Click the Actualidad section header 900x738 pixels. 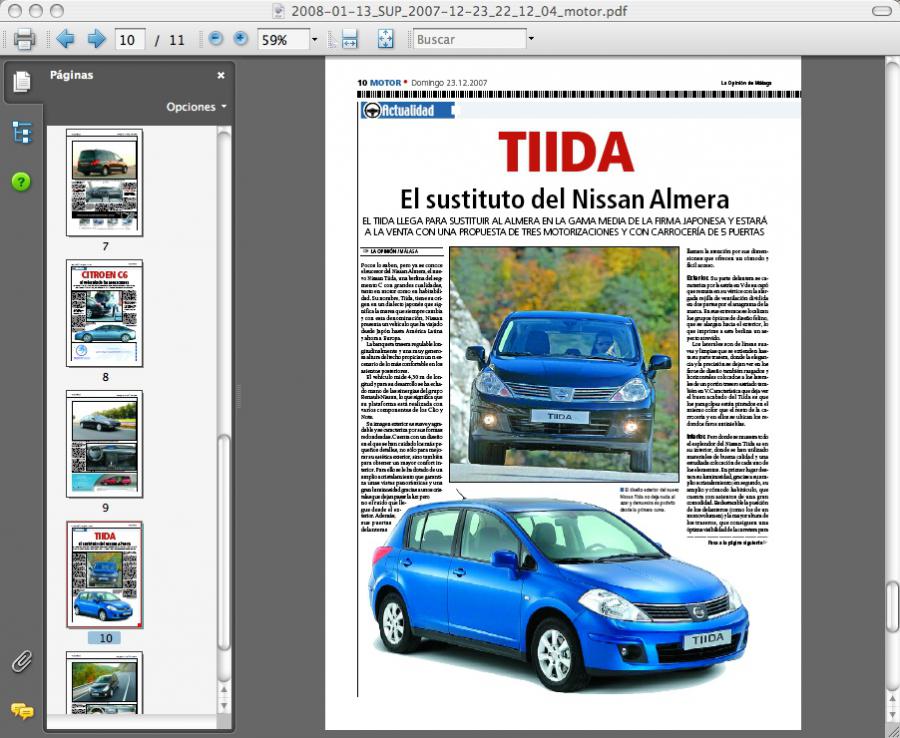408,111
